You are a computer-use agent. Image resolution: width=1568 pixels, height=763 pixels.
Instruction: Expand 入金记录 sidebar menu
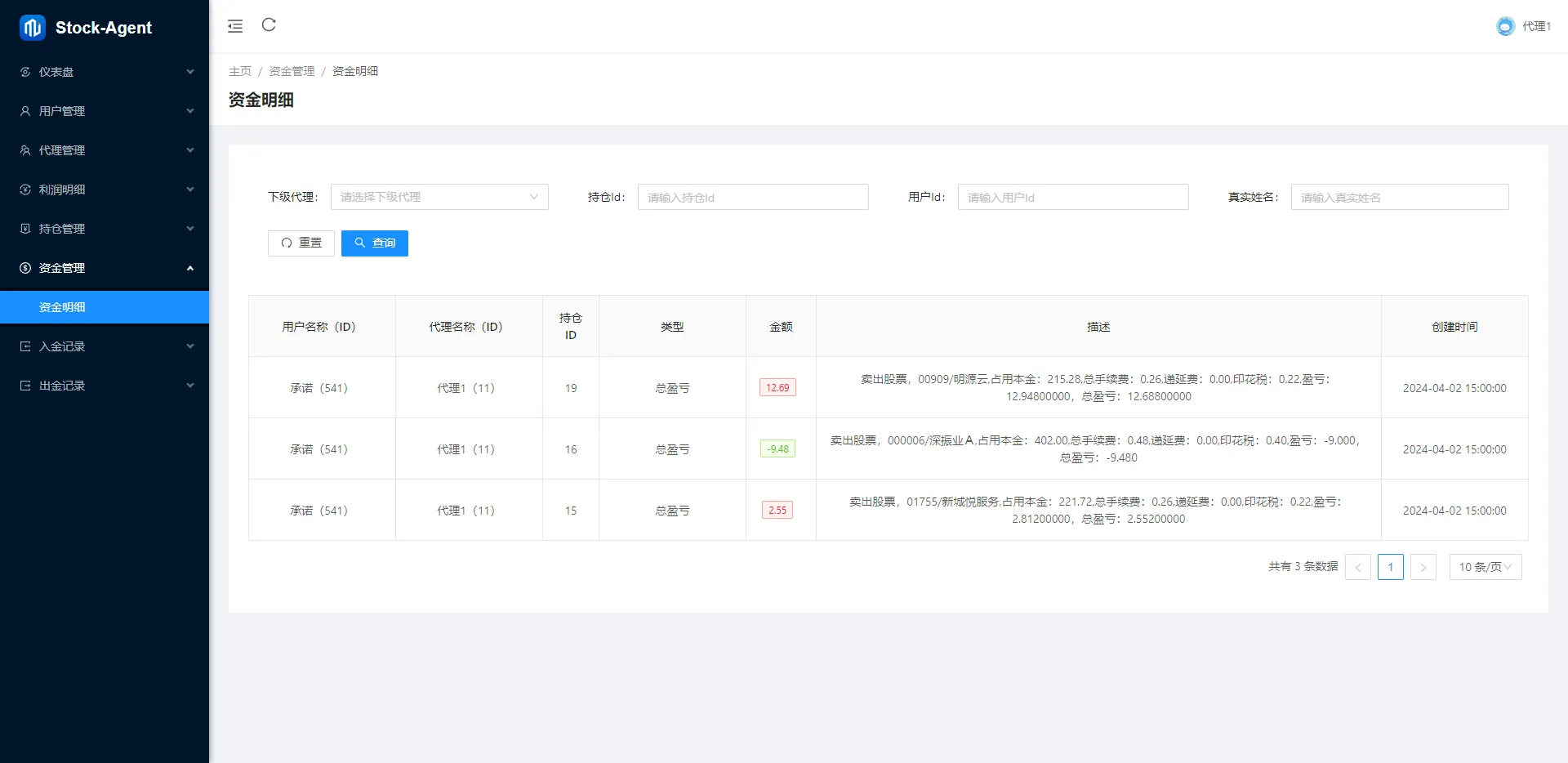(105, 346)
